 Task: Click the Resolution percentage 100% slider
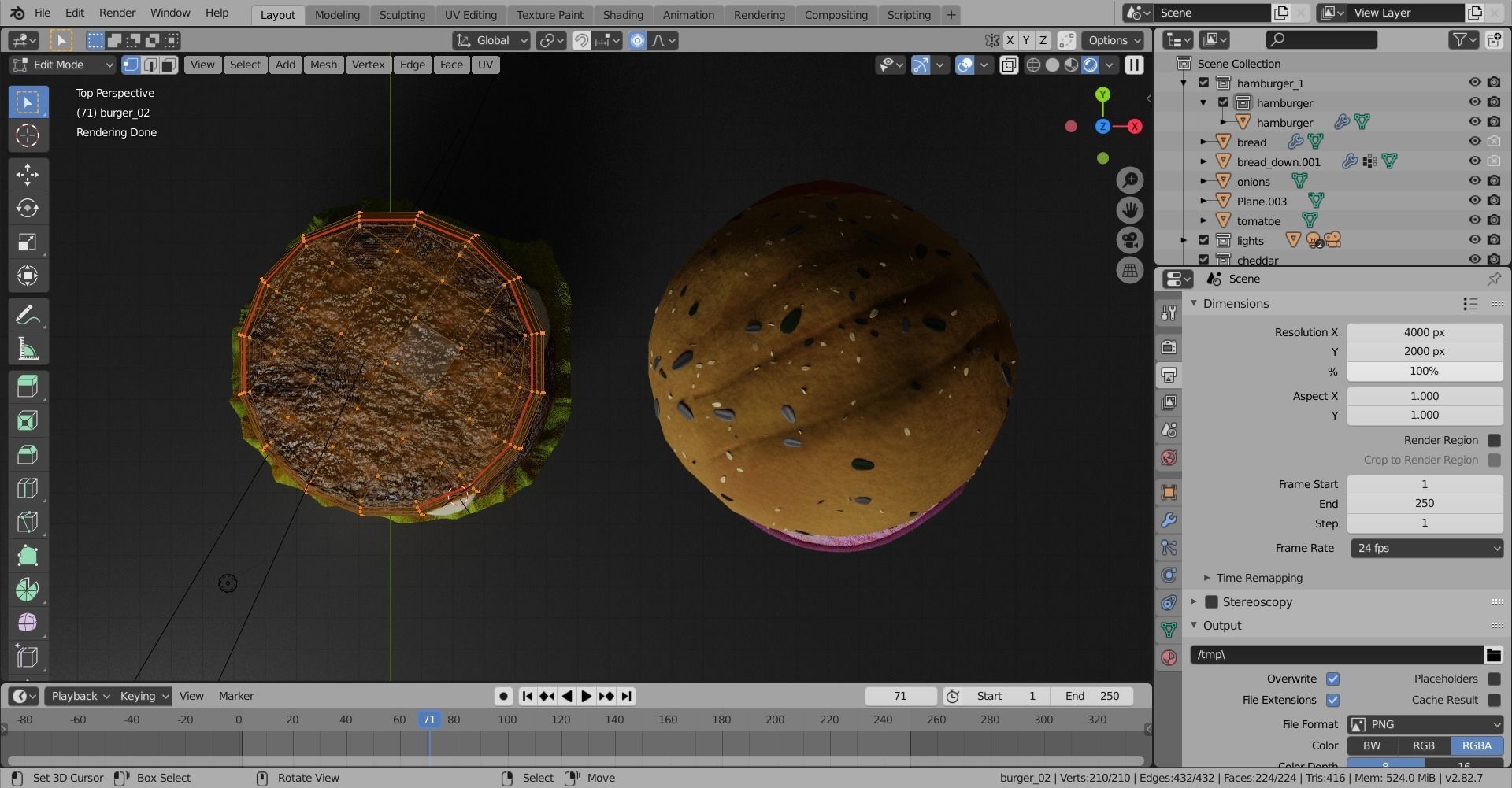point(1425,371)
